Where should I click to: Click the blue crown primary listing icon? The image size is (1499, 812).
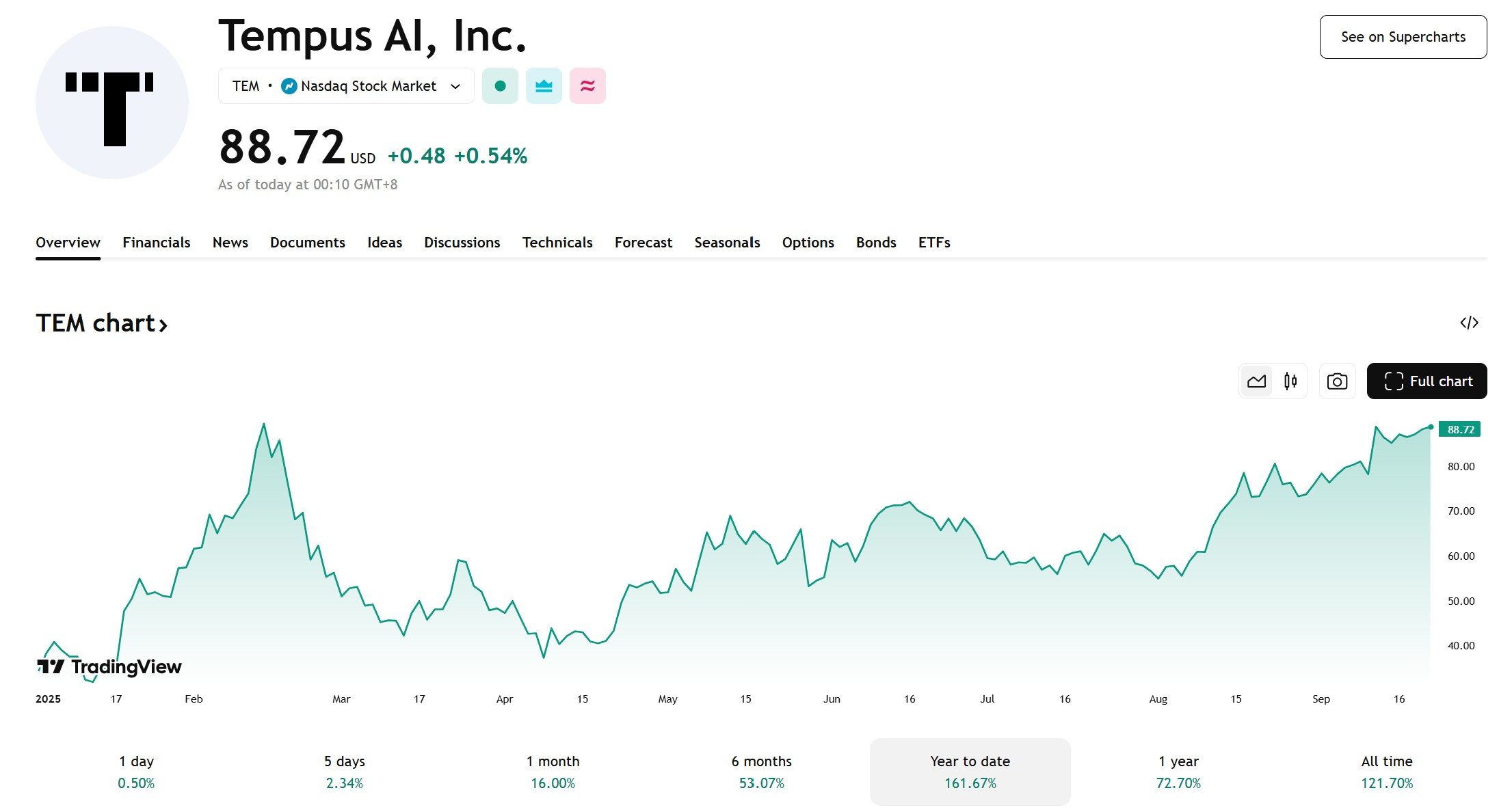point(544,86)
